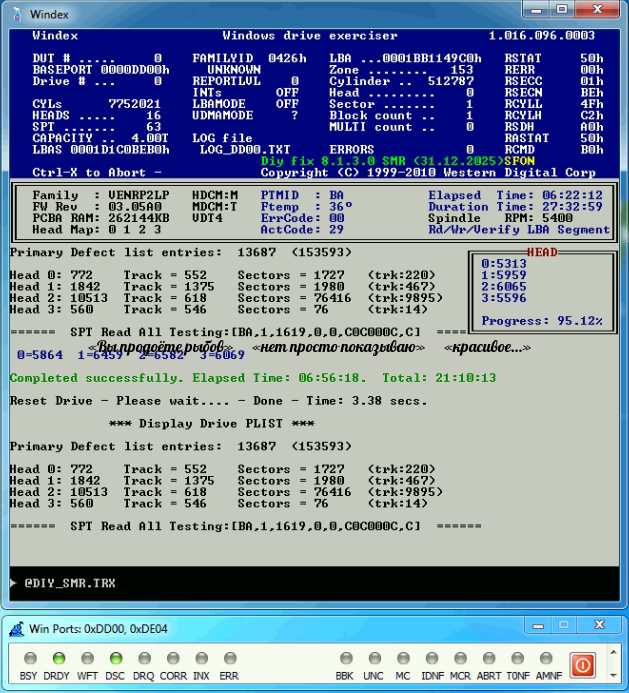Click the yellow SFON label

coord(519,161)
